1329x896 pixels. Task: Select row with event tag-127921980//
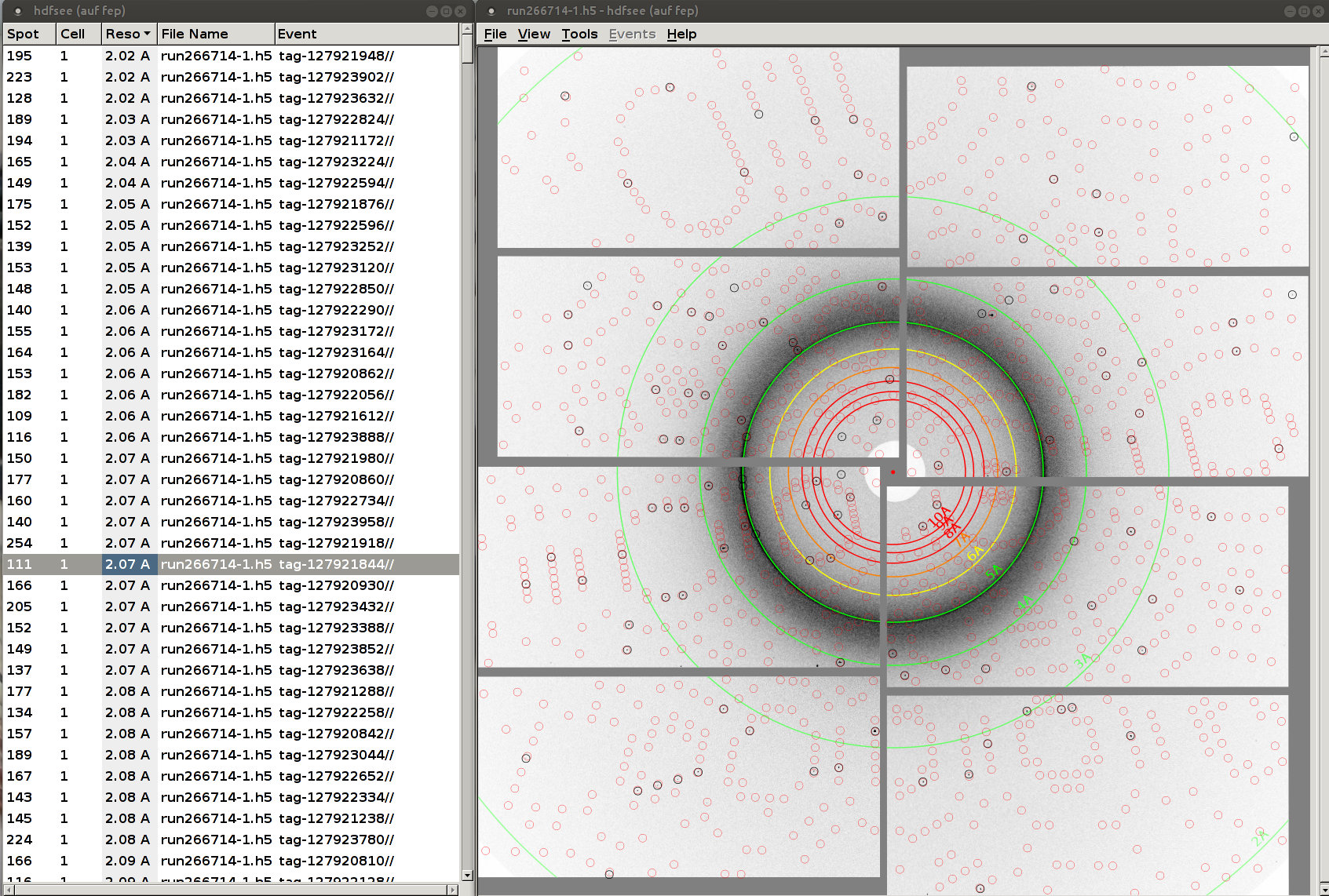pyautogui.click(x=232, y=458)
